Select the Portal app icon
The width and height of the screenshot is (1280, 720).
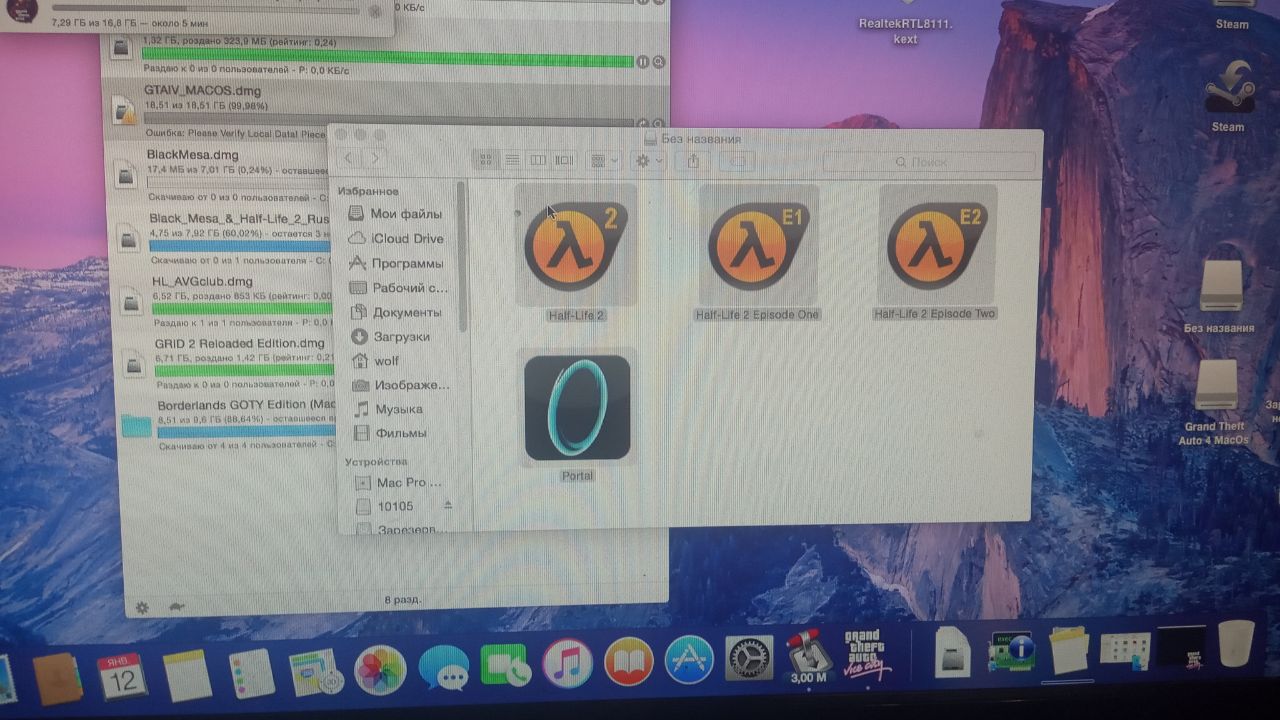[577, 407]
